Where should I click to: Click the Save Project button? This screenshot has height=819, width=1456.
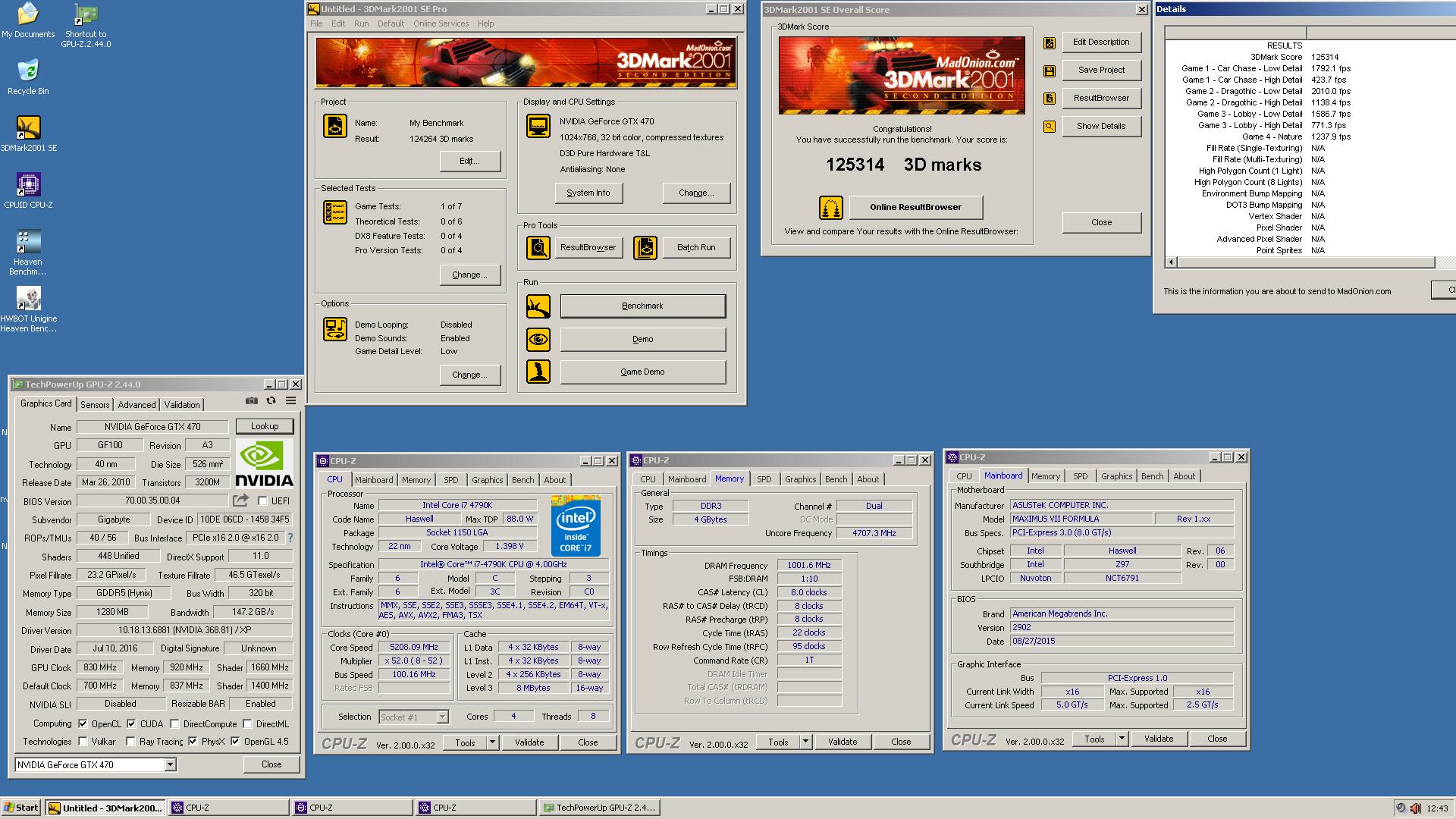[x=1101, y=70]
